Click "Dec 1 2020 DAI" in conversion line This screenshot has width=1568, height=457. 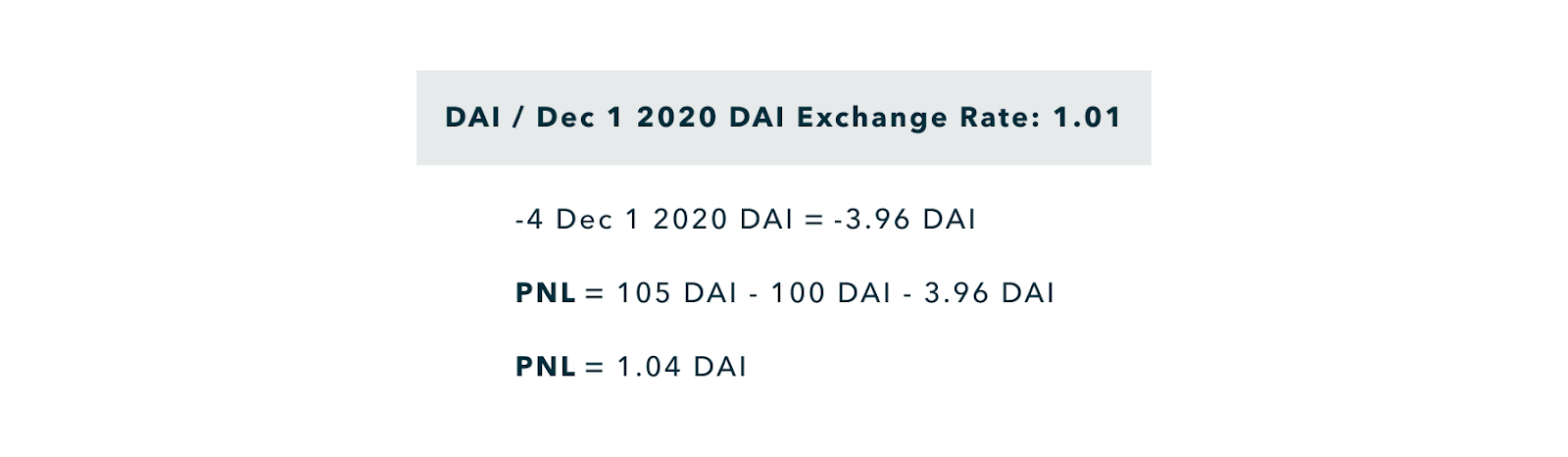pyautogui.click(x=674, y=220)
